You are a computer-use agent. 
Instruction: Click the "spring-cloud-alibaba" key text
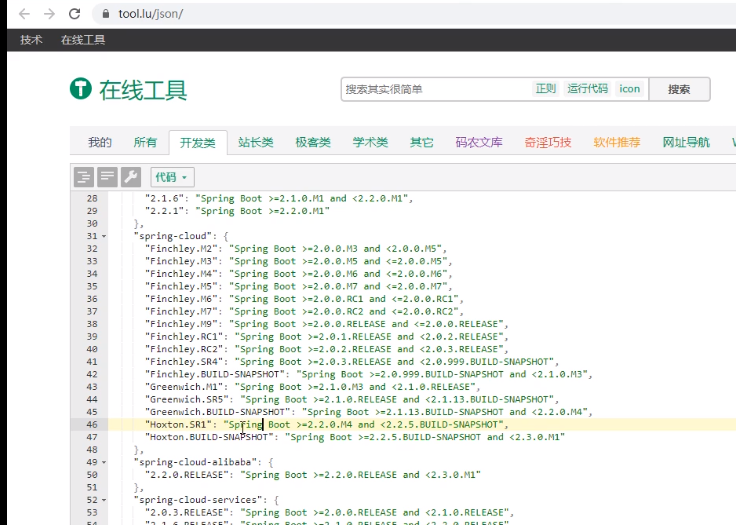[195, 462]
